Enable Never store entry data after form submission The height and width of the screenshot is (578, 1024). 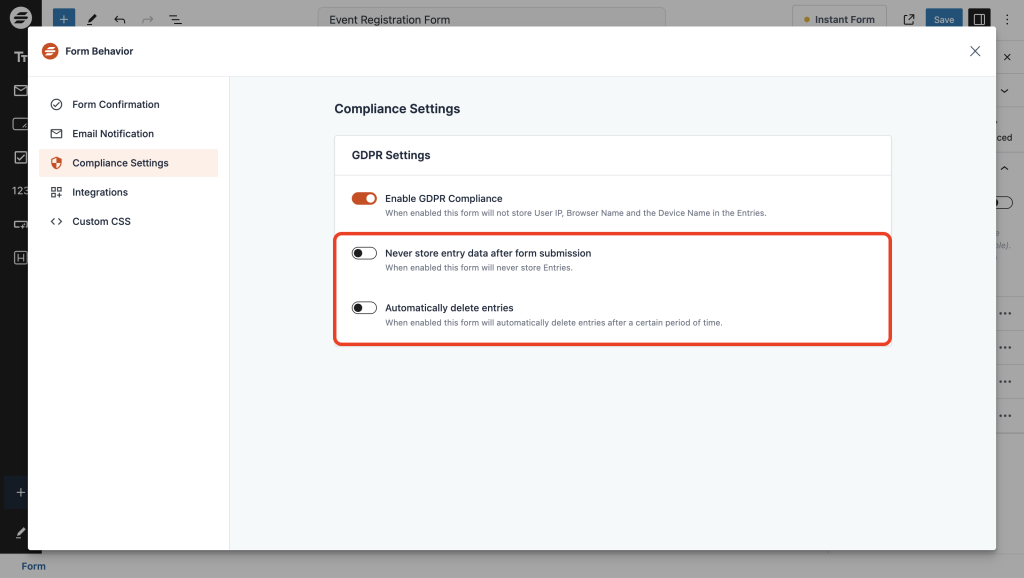[x=364, y=252]
